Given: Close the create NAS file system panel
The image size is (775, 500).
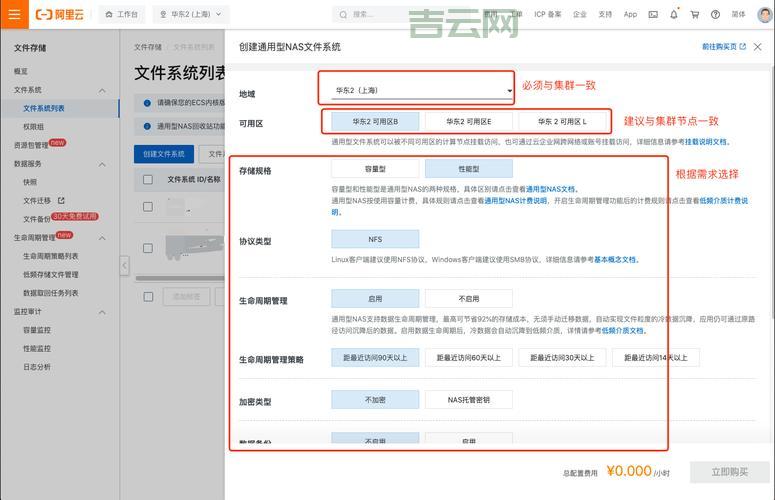Looking at the screenshot, I should 757,46.
